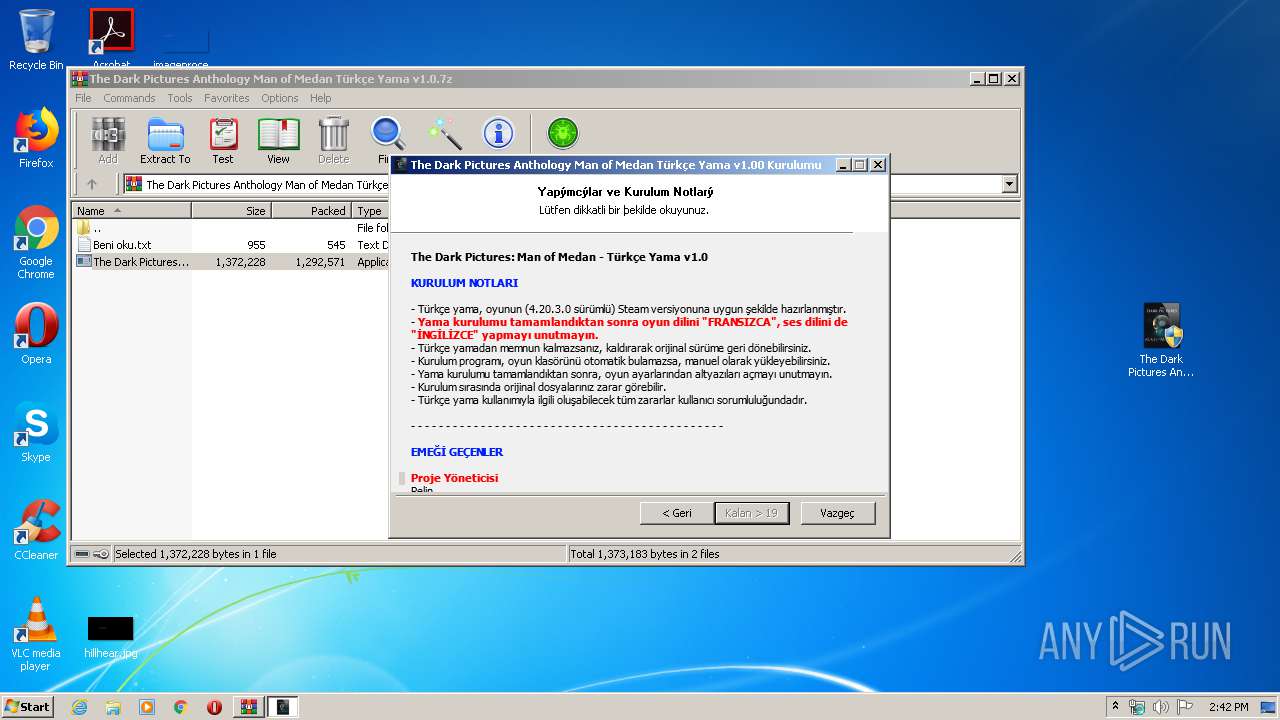This screenshot has height=720, width=1280.
Task: Open the Tools menu
Action: [180, 98]
